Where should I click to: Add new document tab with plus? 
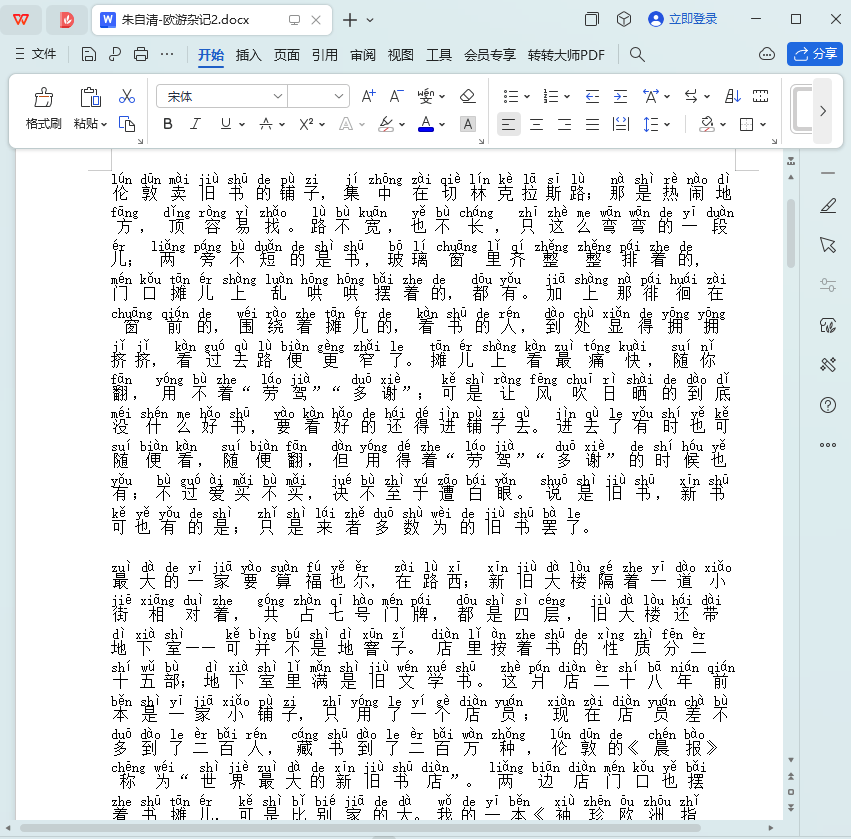pyautogui.click(x=350, y=20)
